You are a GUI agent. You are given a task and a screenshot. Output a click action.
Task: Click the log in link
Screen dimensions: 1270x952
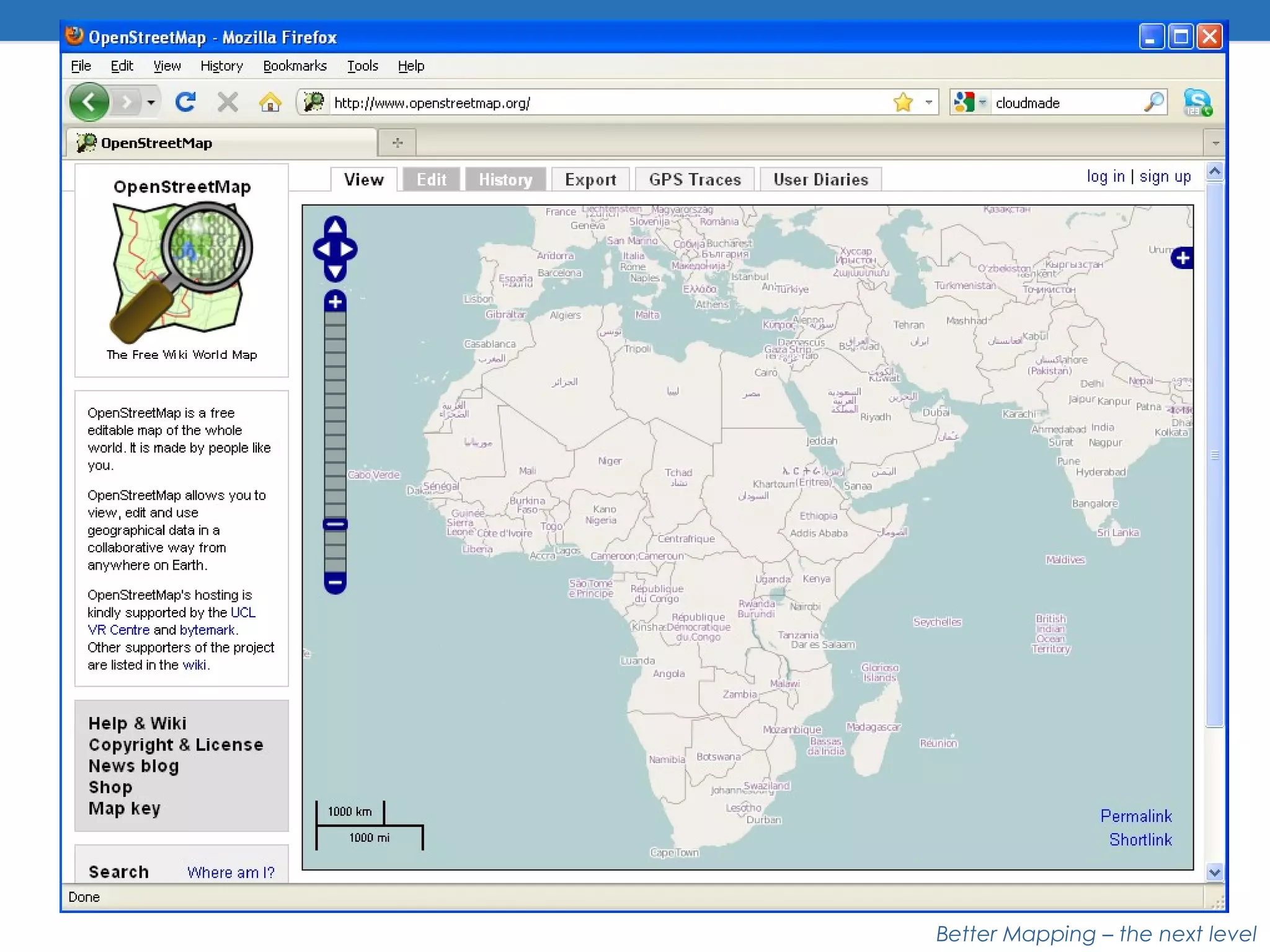click(1105, 177)
